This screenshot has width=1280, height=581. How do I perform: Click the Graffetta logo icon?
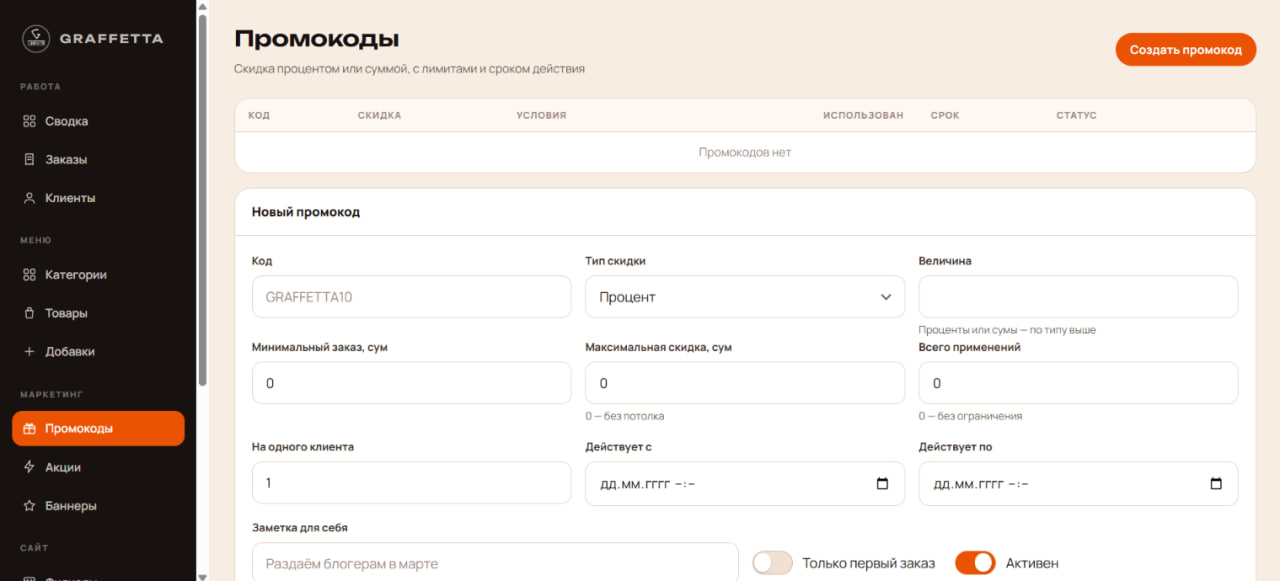[x=36, y=39]
